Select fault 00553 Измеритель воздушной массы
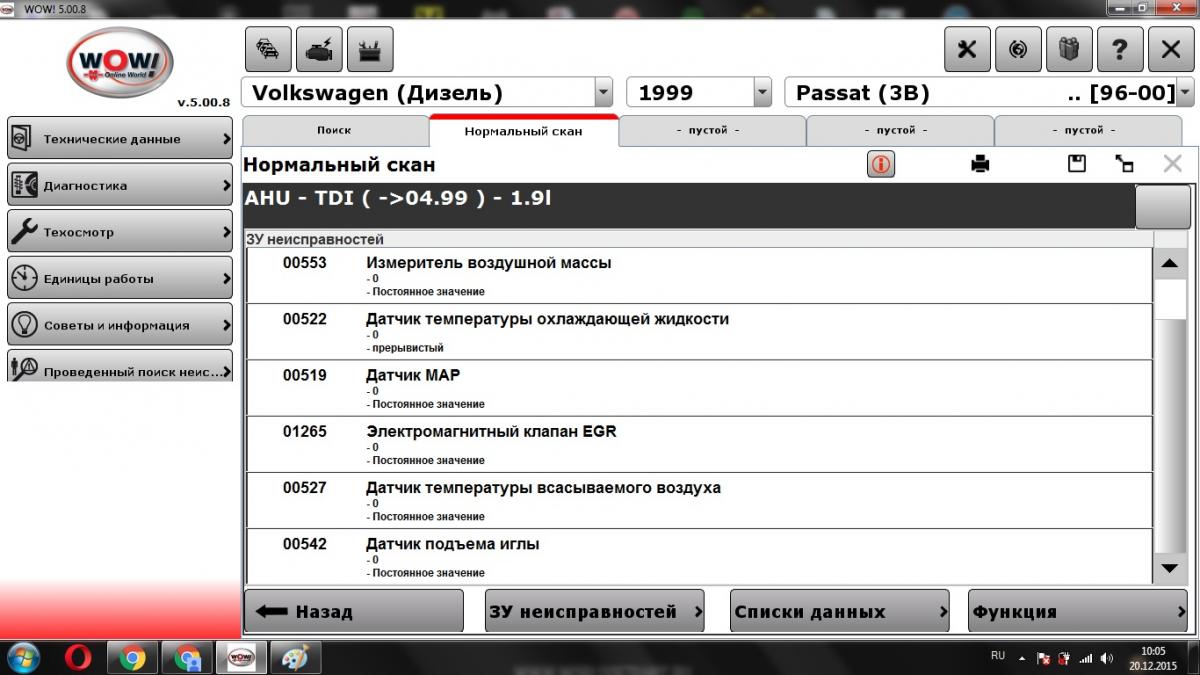Image resolution: width=1200 pixels, height=675 pixels. (699, 276)
